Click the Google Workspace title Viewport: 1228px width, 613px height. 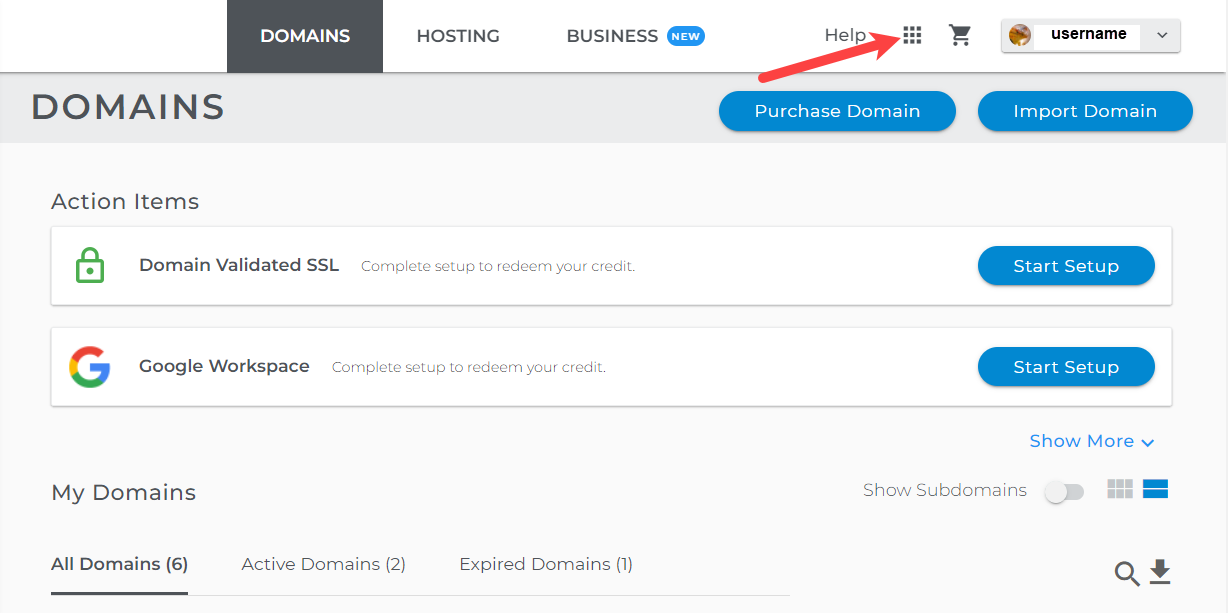pyautogui.click(x=224, y=366)
